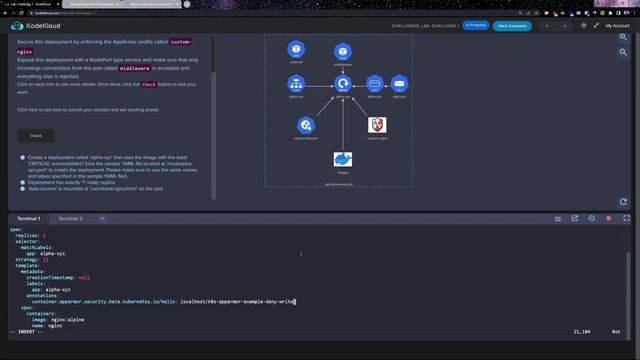
Task: Click the terminal list view icon
Action: pos(558,219)
